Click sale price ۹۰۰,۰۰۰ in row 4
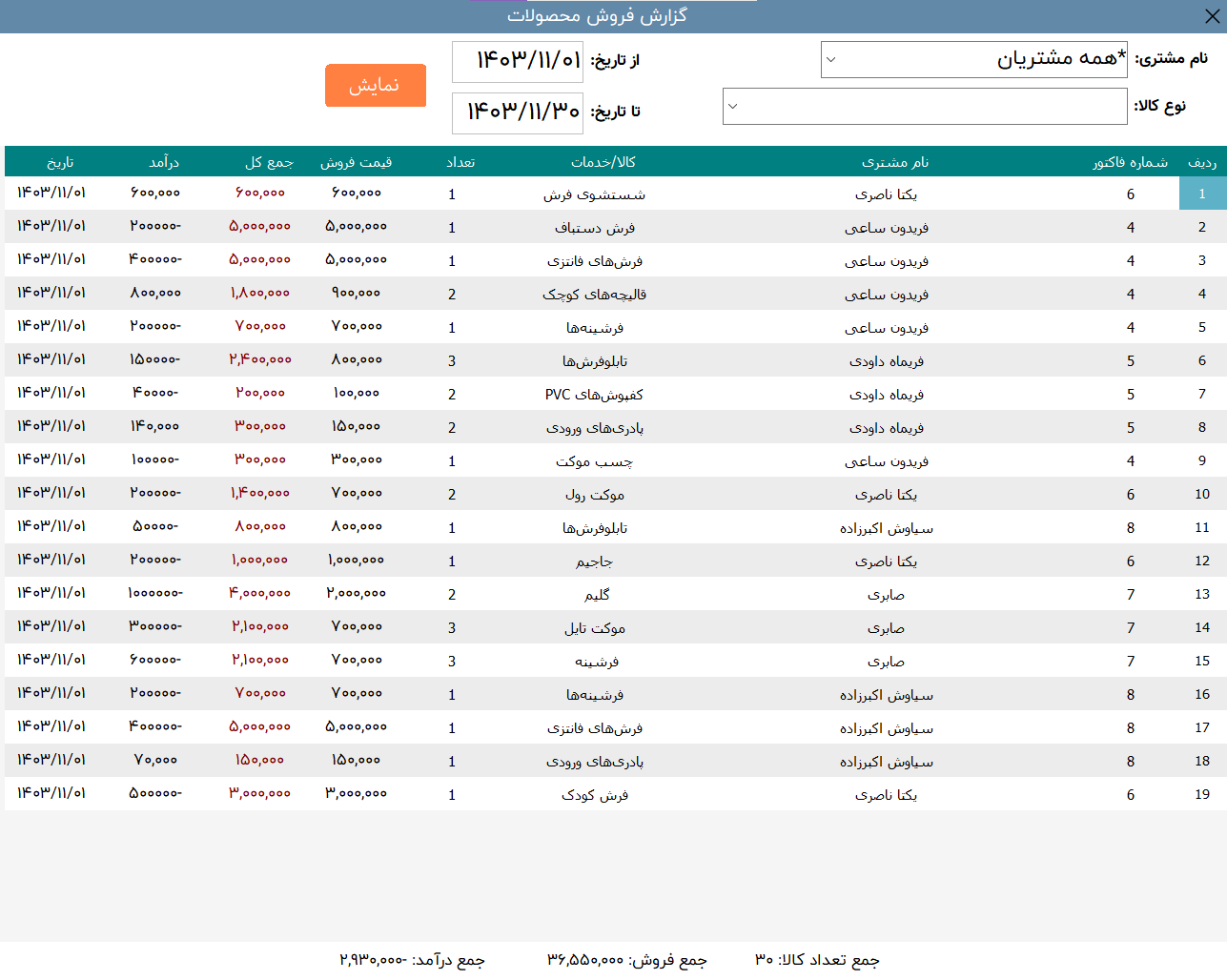This screenshot has width=1227, height=980. click(356, 293)
